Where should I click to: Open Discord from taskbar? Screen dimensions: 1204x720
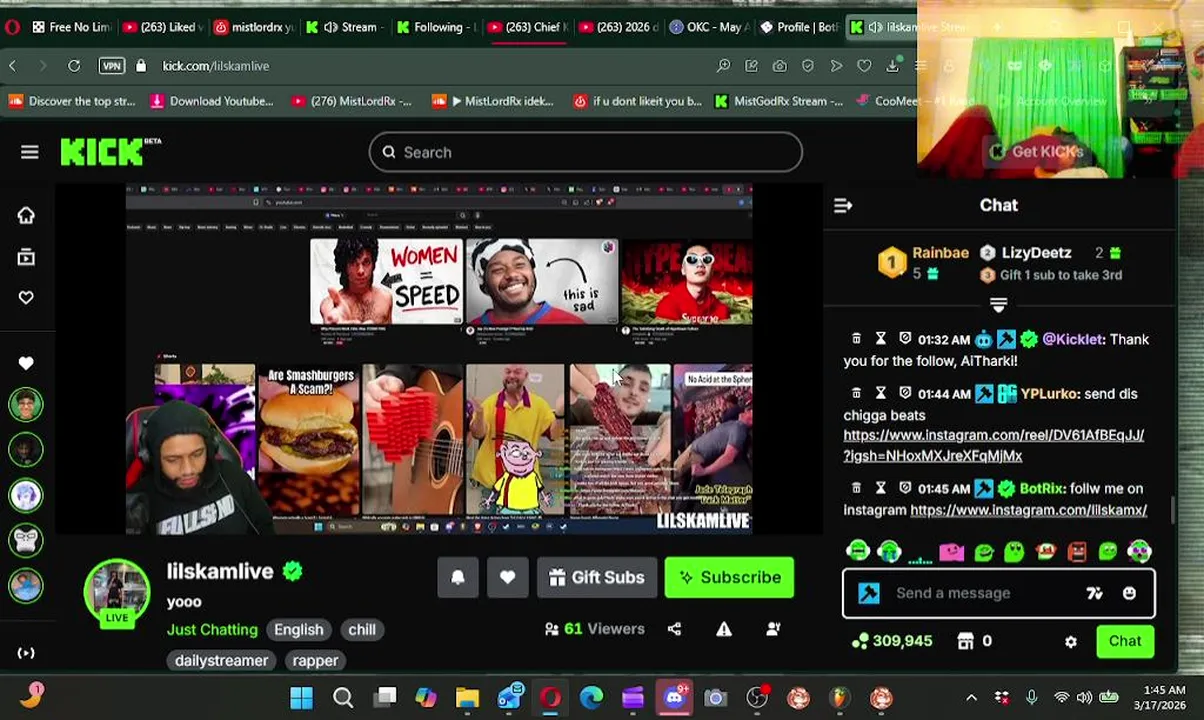tap(674, 698)
